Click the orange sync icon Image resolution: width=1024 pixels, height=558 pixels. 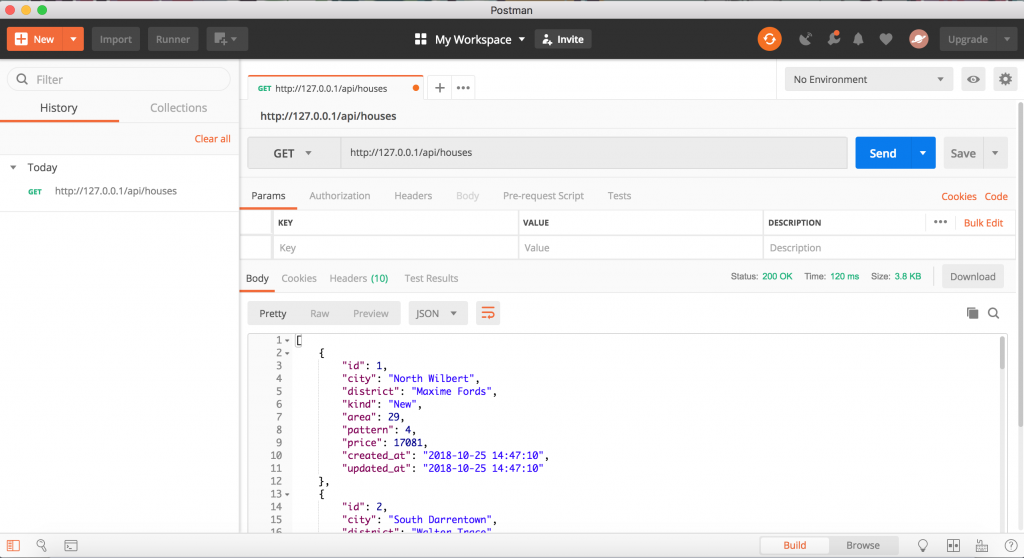(x=769, y=39)
